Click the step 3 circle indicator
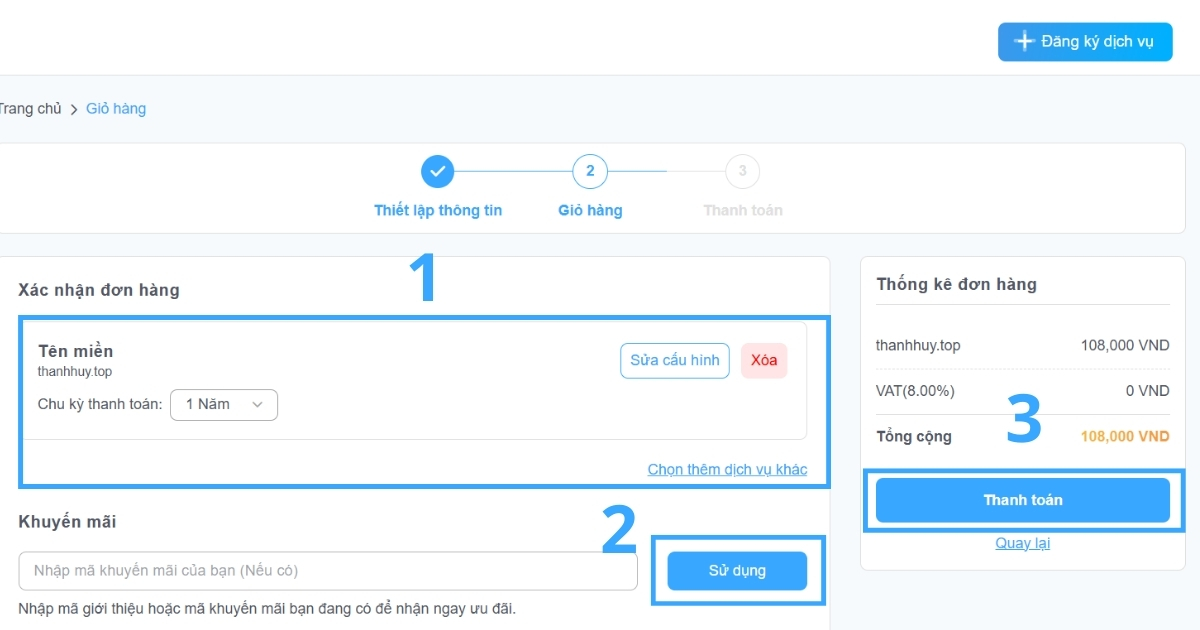This screenshot has width=1200, height=630. pos(742,171)
